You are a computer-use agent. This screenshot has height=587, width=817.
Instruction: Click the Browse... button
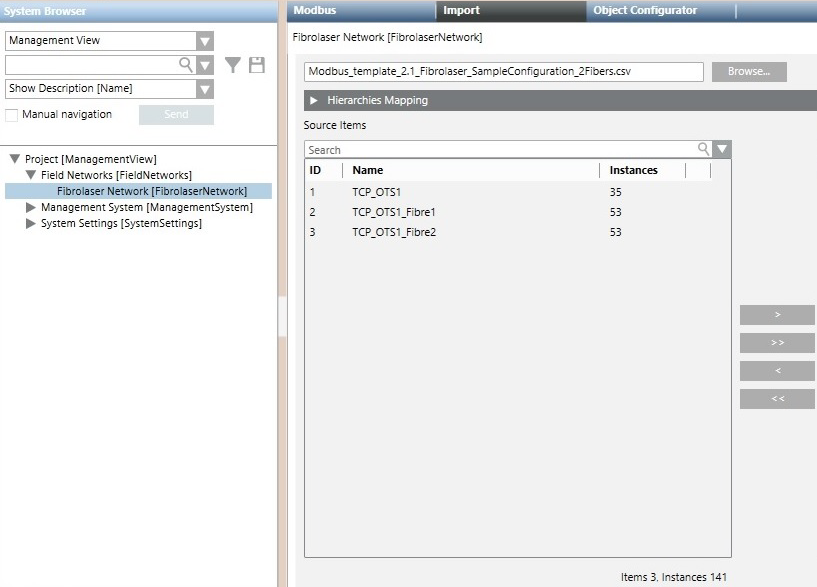click(749, 72)
